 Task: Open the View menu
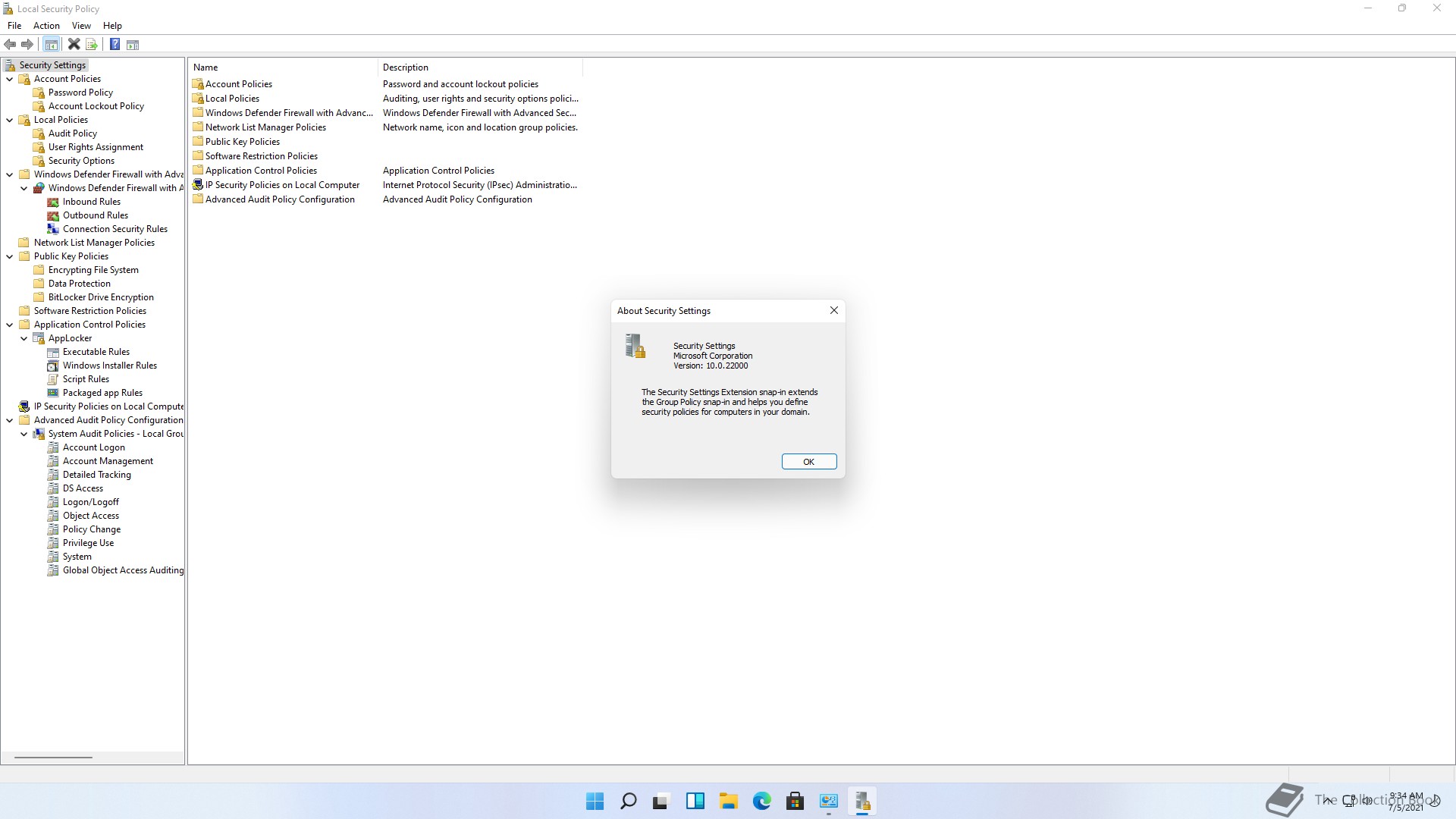81,26
